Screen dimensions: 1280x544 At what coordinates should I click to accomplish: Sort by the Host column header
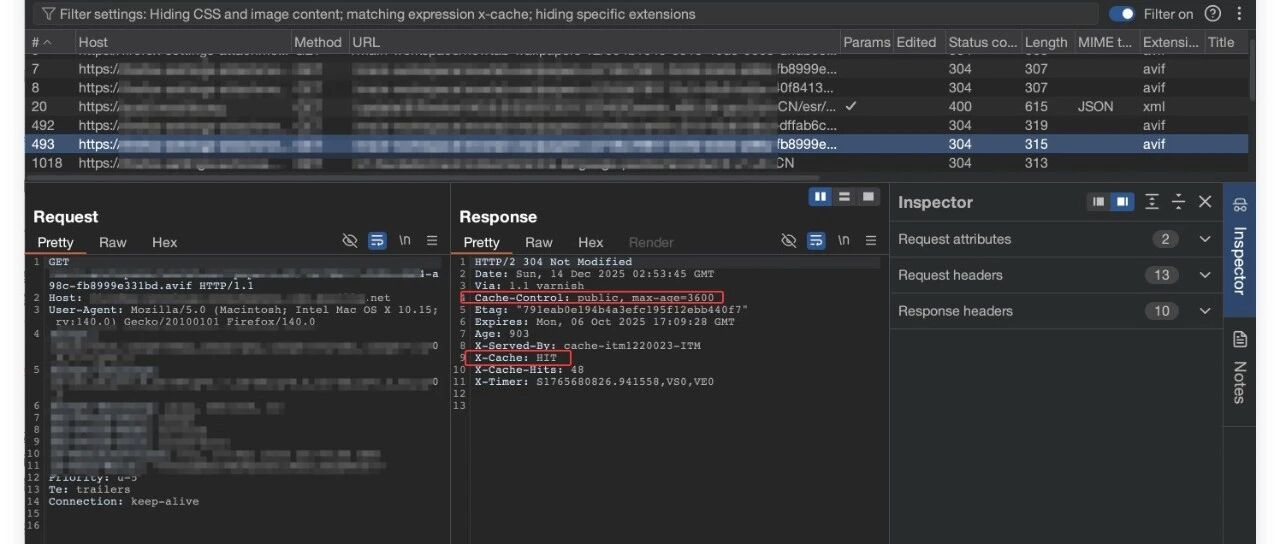click(x=93, y=42)
